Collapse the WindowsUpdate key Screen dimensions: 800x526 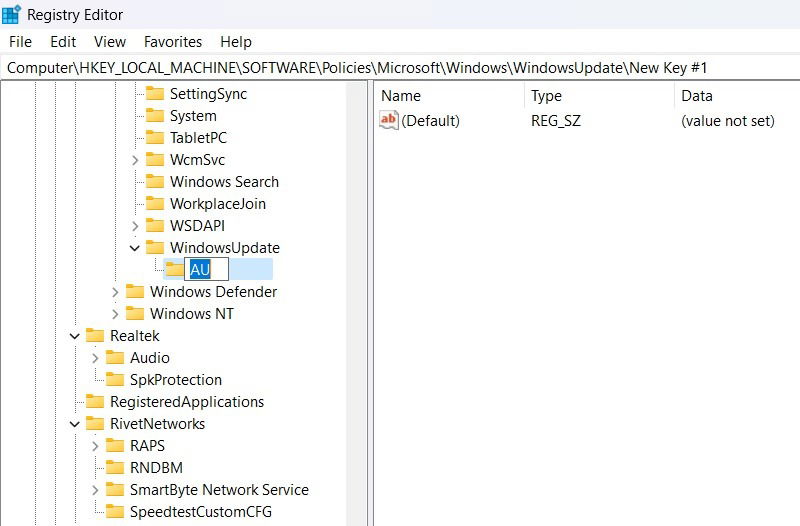135,248
